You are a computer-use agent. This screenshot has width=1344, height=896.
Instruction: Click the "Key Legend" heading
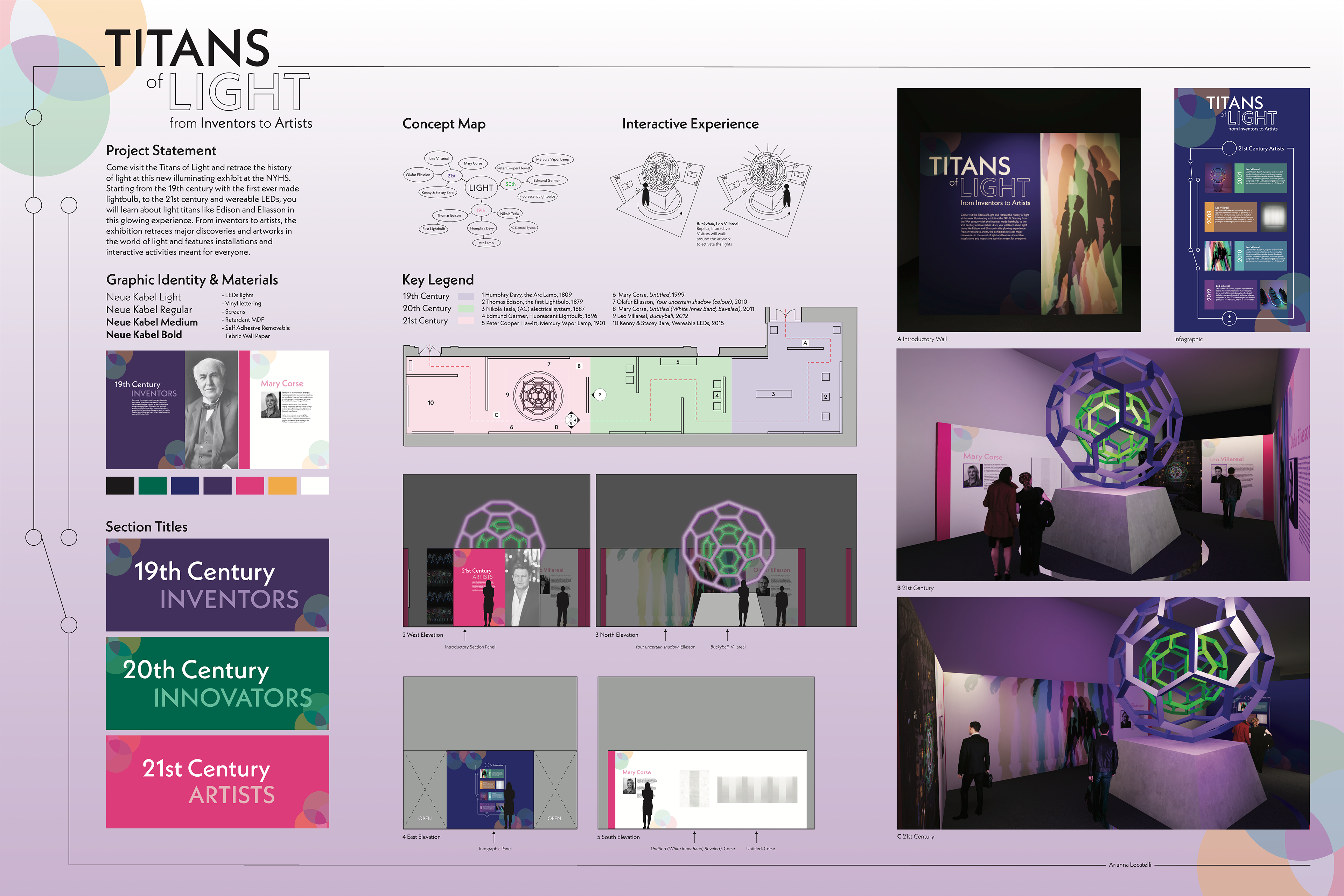tap(438, 280)
